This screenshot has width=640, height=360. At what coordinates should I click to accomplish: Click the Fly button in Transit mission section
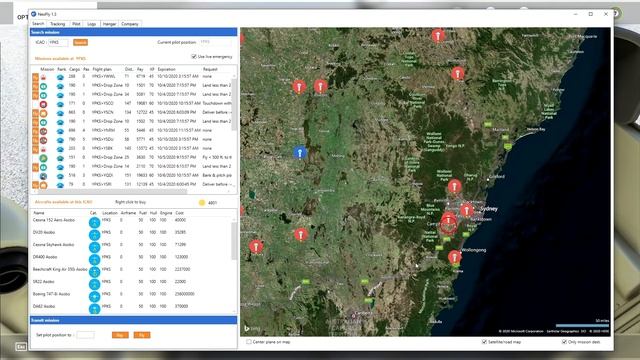tap(142, 335)
